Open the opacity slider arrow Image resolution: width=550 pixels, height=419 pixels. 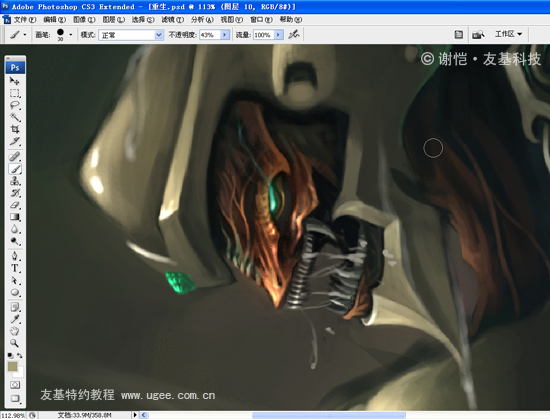point(225,35)
